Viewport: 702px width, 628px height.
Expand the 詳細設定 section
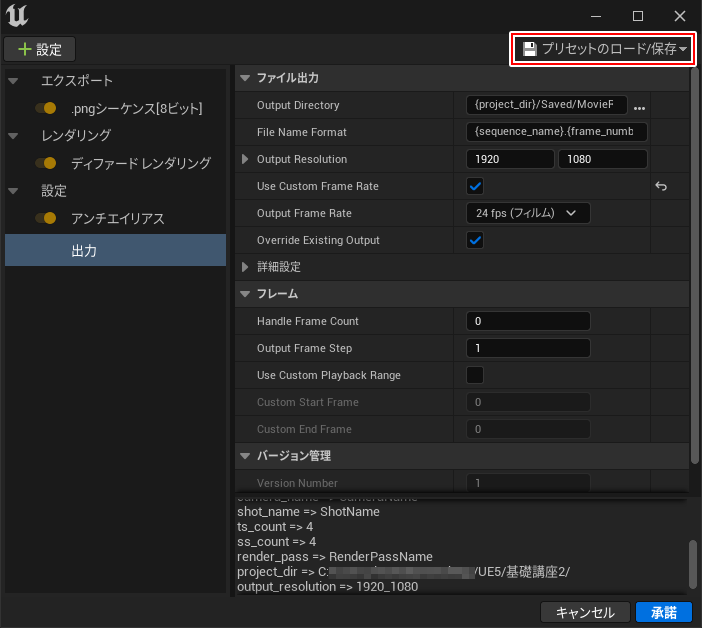coord(246,267)
